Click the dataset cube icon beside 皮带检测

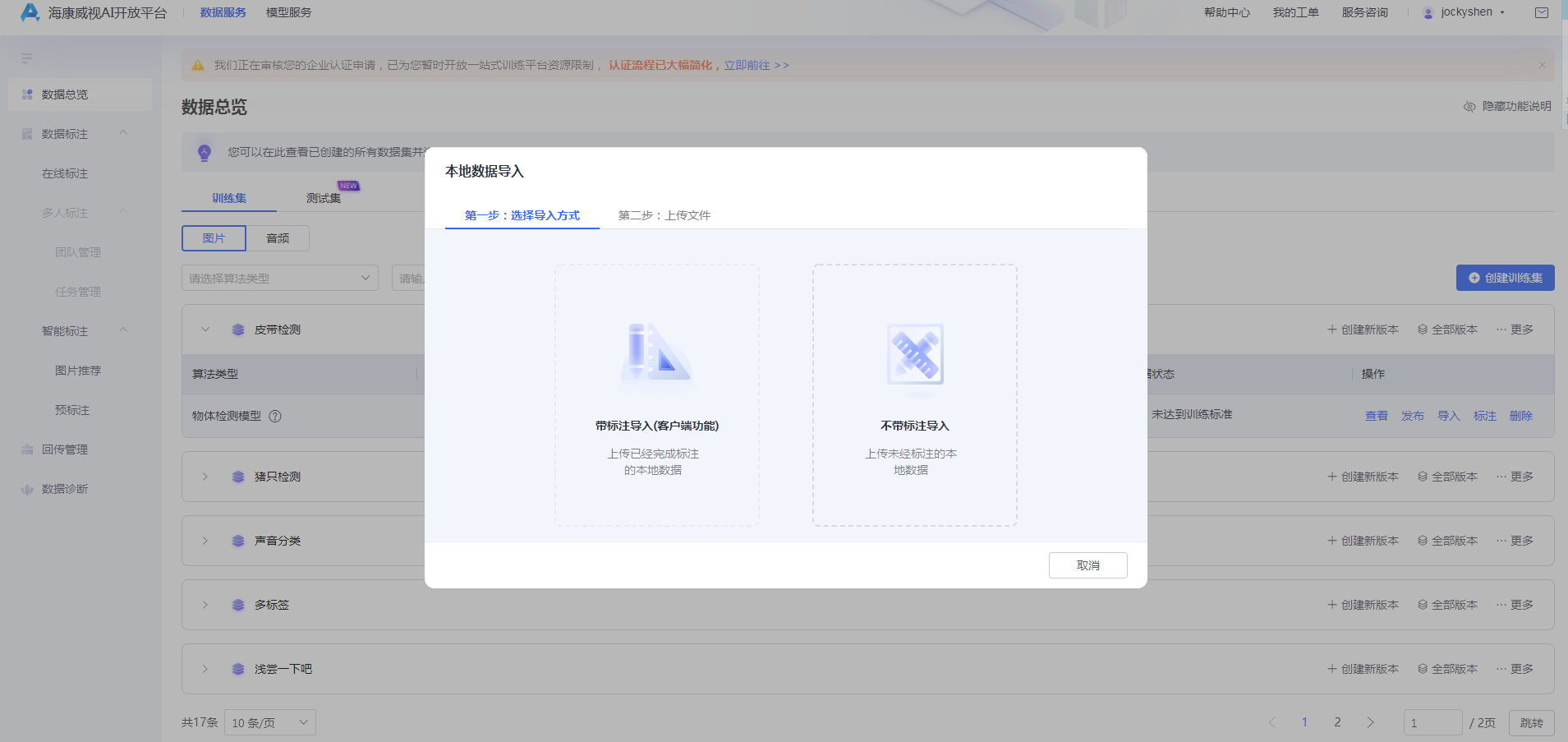coord(238,330)
